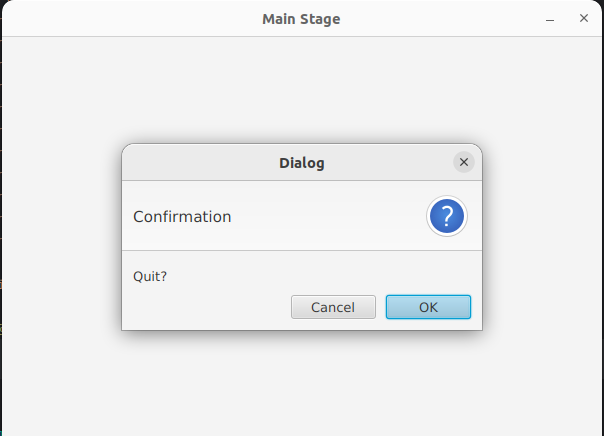Click the blue question mark icon

click(x=447, y=216)
